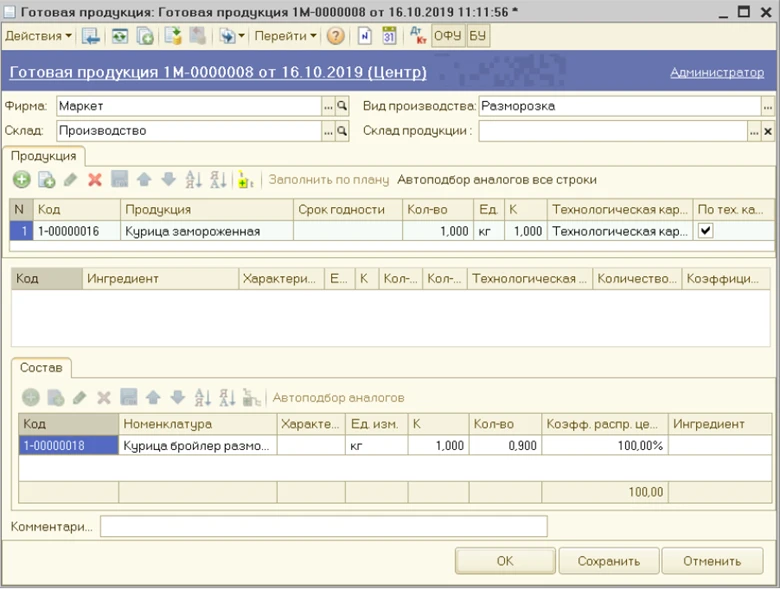Open the Действия dropdown menu
Image resolution: width=780 pixels, height=589 pixels.
point(39,36)
